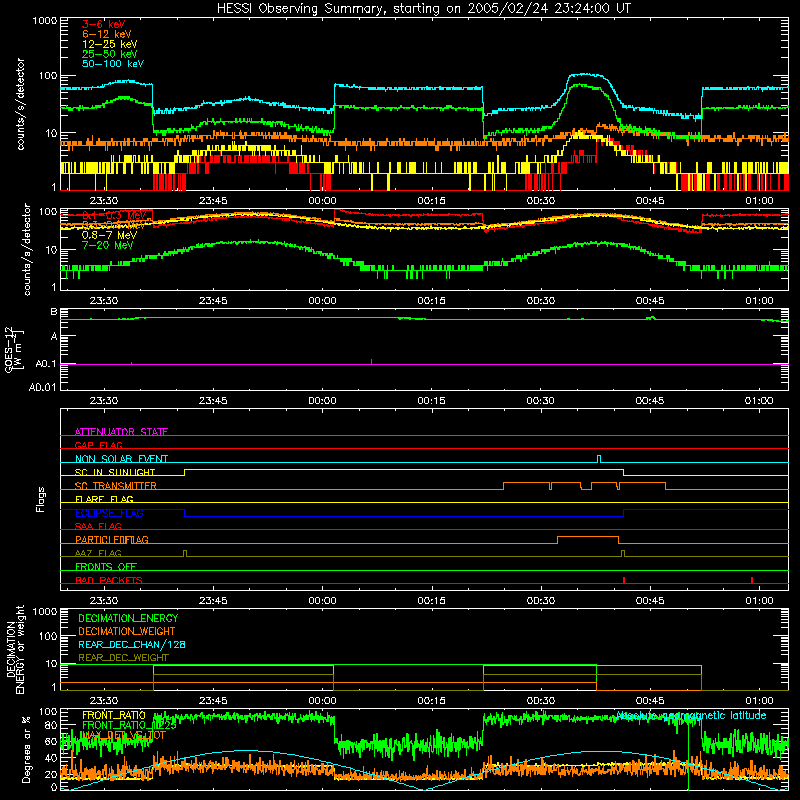
Task: Click the green 25-50 keV legend label
Action: coord(109,54)
